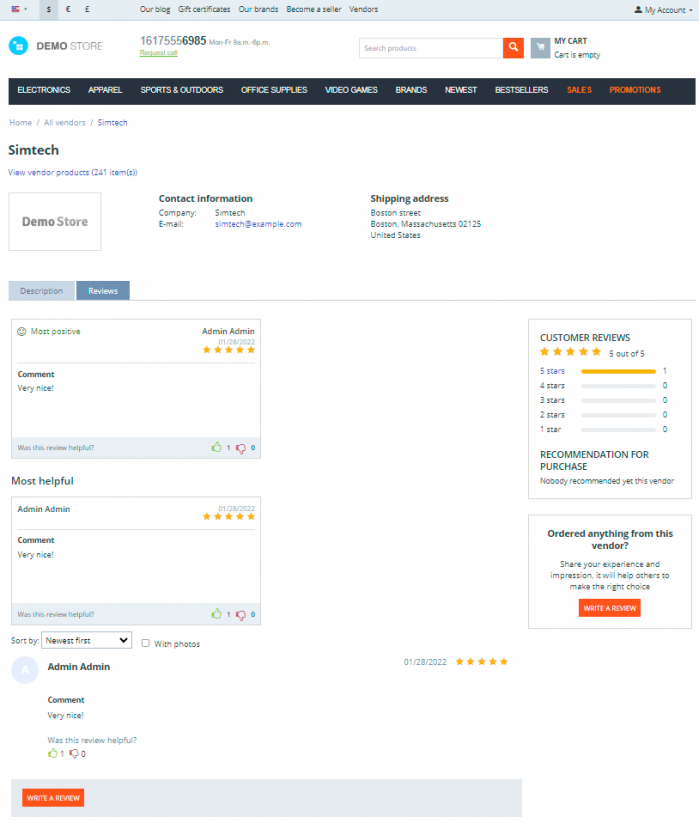Go to Newest menu item
Image resolution: width=700 pixels, height=823 pixels.
pyautogui.click(x=461, y=90)
